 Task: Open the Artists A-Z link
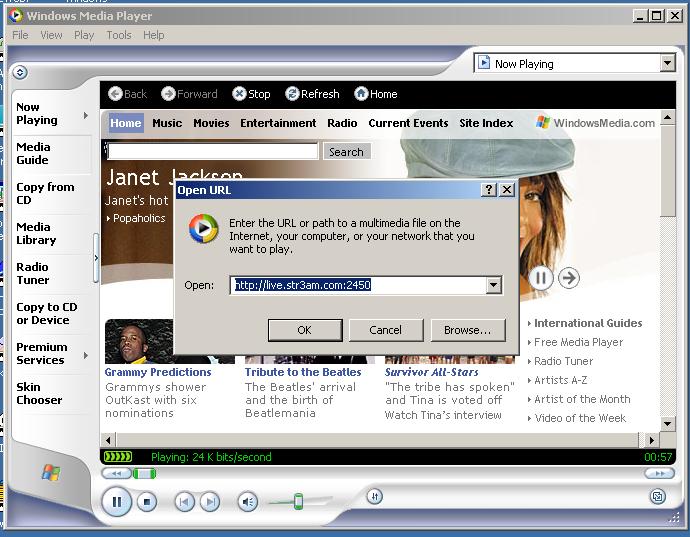(x=560, y=380)
